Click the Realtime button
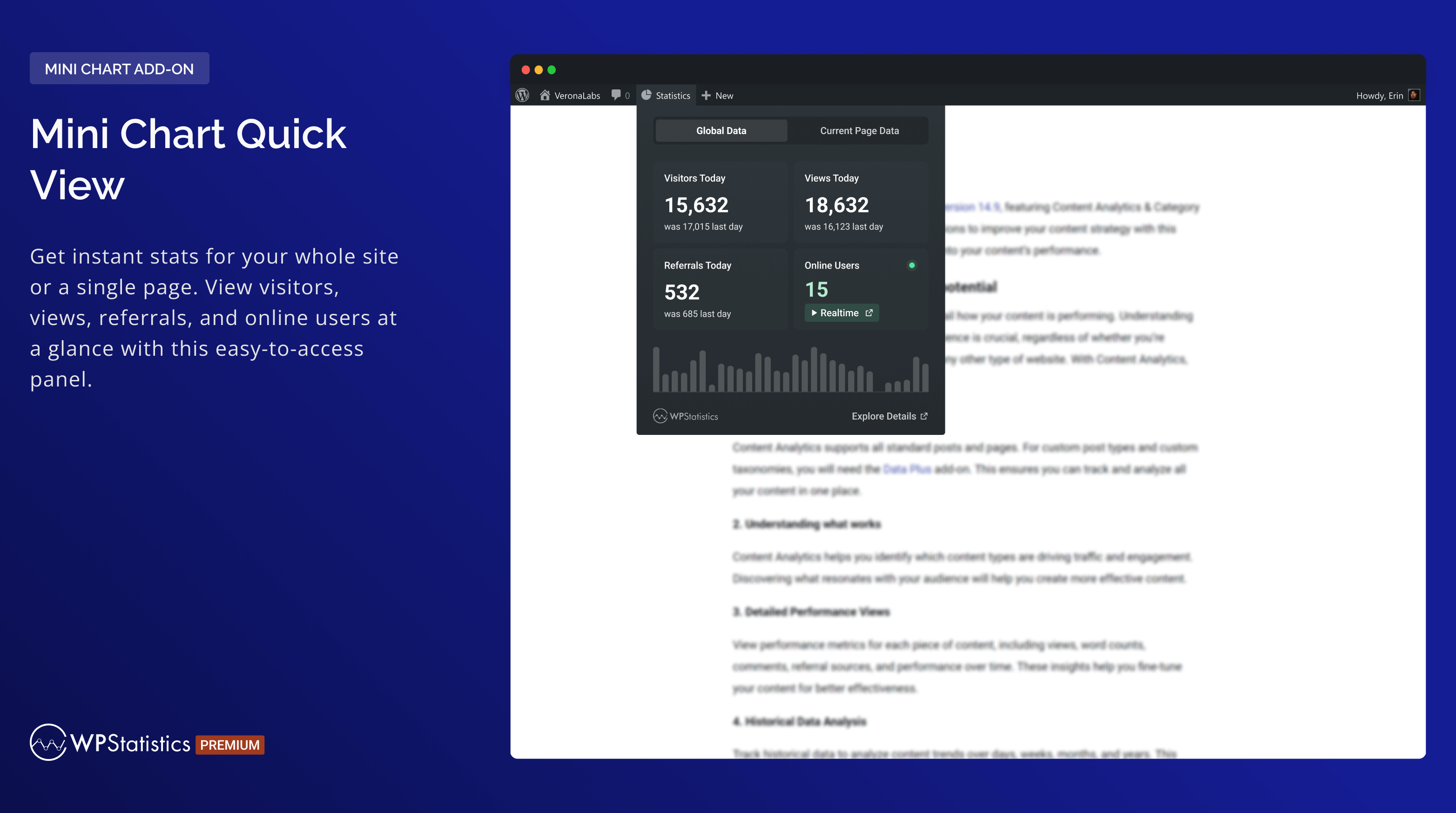Viewport: 1456px width, 813px height. point(842,312)
